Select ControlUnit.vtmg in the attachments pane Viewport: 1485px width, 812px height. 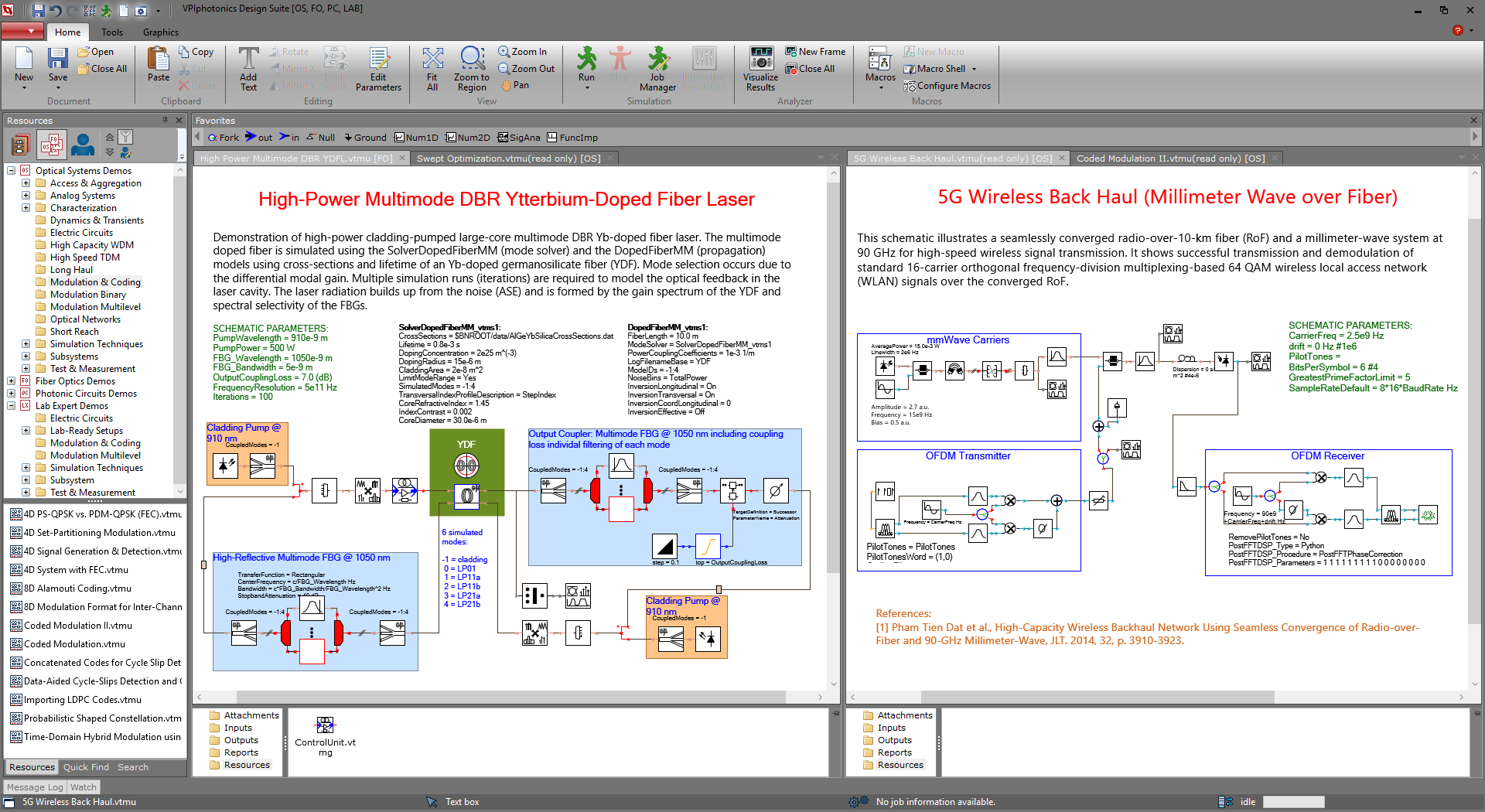pos(325,735)
